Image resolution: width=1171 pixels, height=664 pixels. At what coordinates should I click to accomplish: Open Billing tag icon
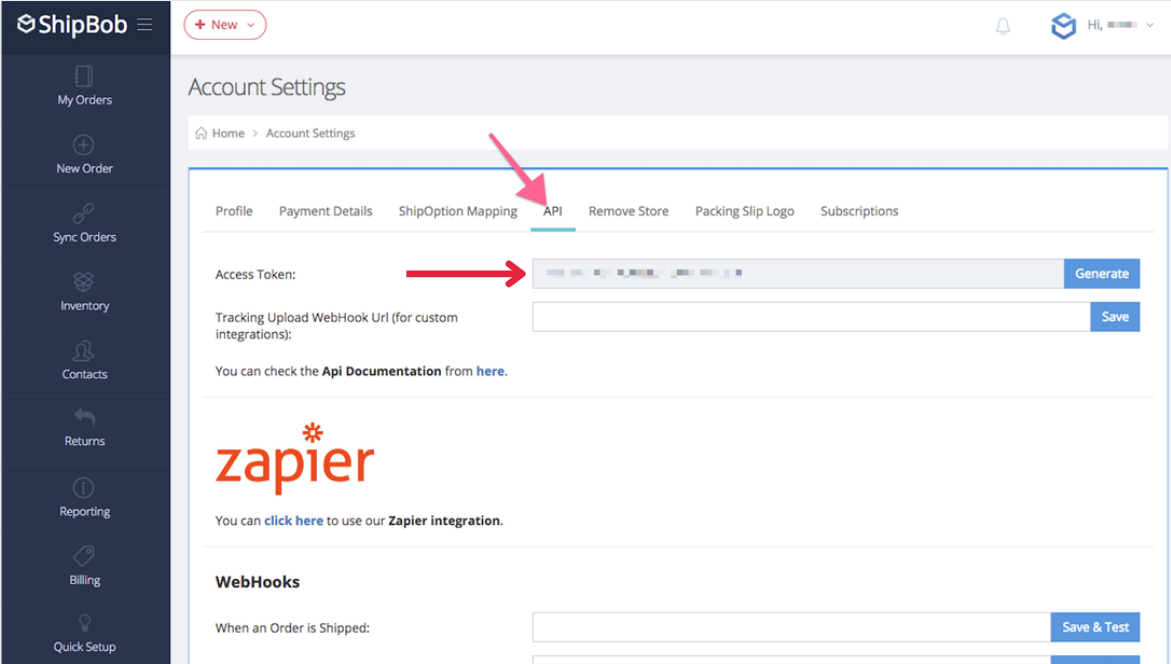(84, 556)
